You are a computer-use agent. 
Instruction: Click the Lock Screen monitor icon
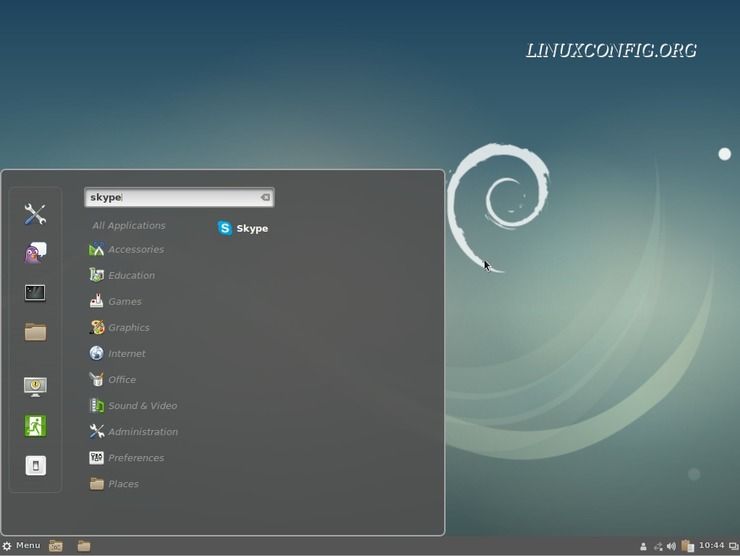pos(35,386)
